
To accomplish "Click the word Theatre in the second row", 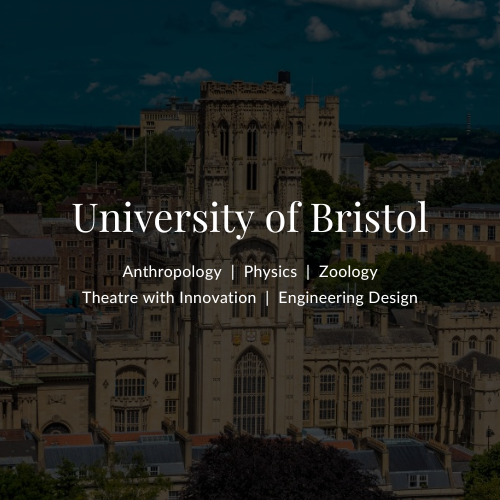I will point(110,298).
